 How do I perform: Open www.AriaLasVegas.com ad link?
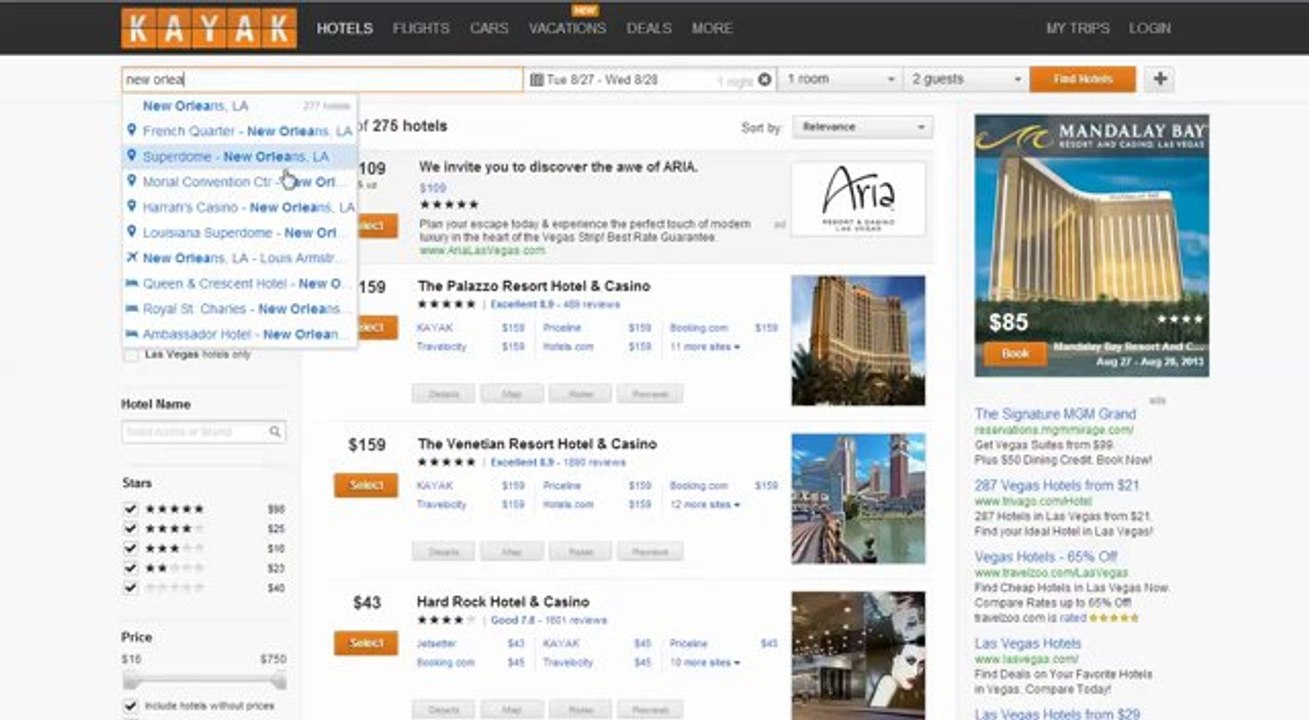tap(482, 251)
